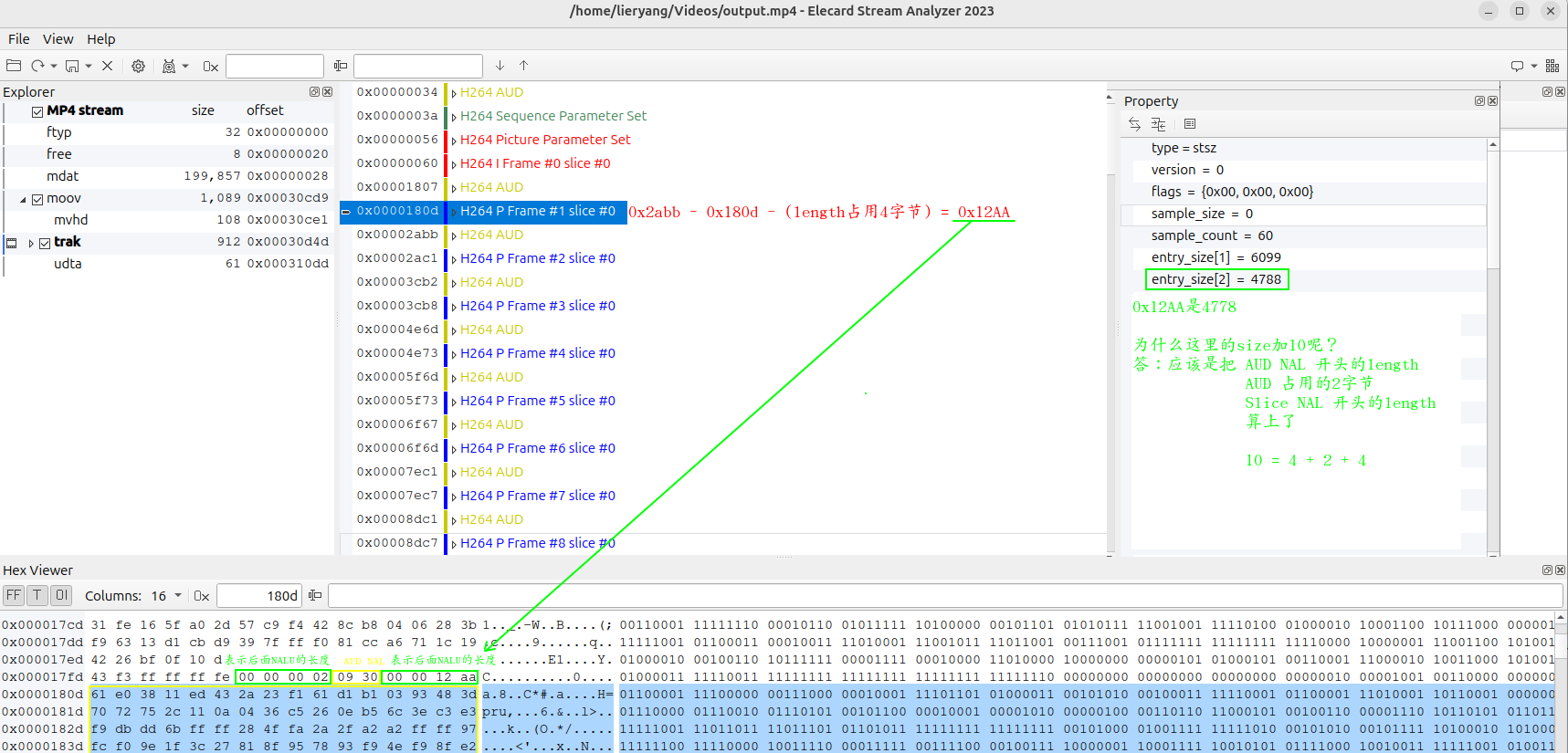Select the free box row
Image resolution: width=1568 pixels, height=753 pixels.
(167, 154)
